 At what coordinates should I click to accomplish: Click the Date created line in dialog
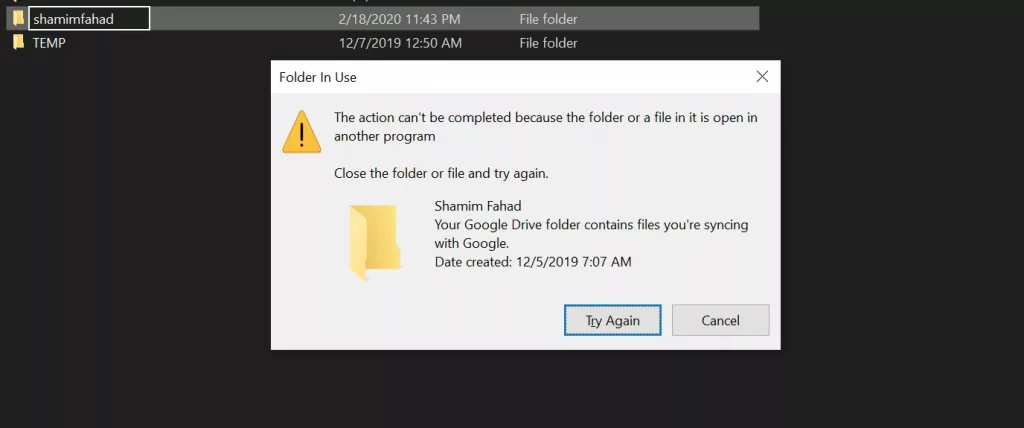point(533,262)
